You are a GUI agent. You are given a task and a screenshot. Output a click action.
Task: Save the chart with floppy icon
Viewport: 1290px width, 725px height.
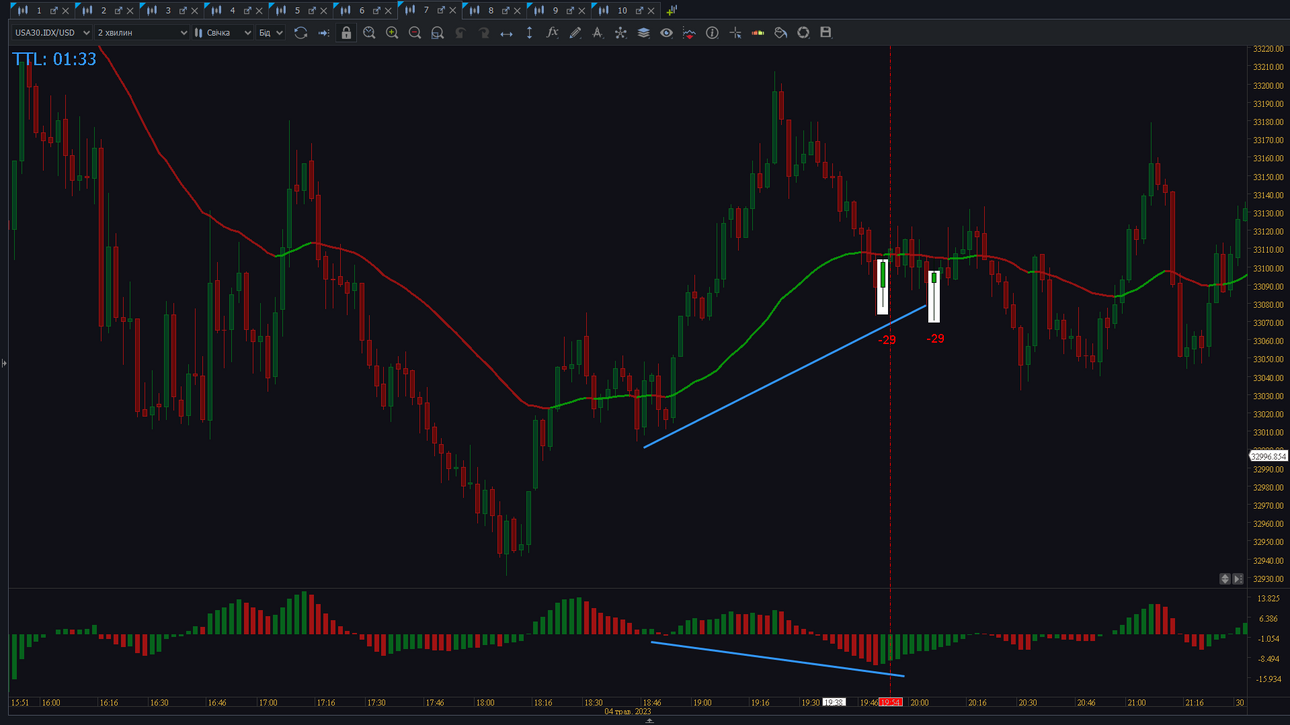point(826,33)
